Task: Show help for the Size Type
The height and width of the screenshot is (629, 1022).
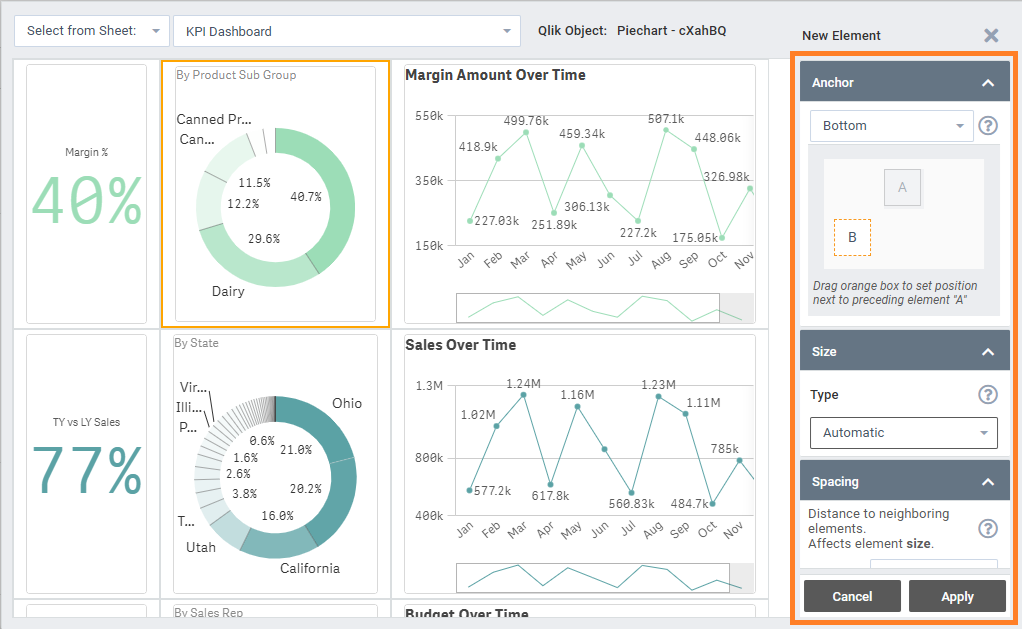Action: (x=988, y=394)
